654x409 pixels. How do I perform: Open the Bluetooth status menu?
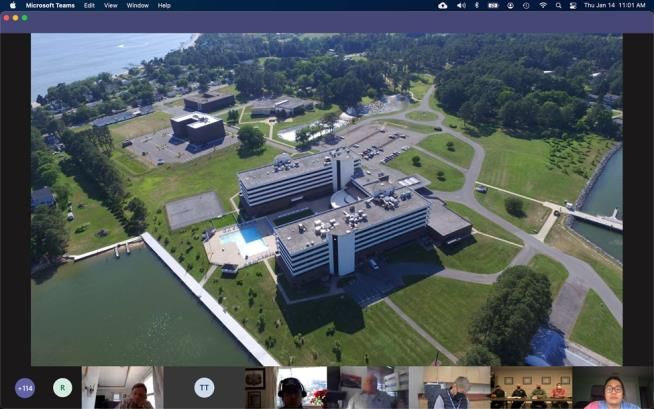click(477, 5)
